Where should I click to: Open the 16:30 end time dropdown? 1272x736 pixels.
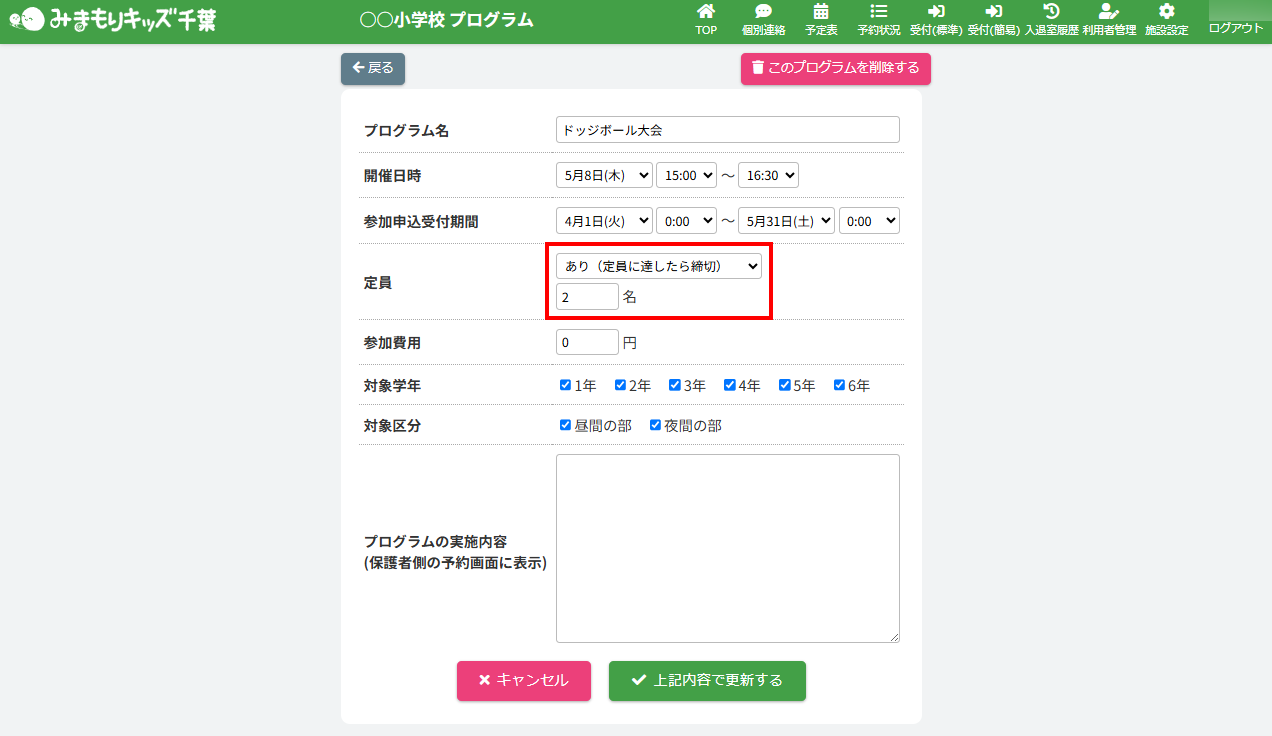pyautogui.click(x=768, y=175)
